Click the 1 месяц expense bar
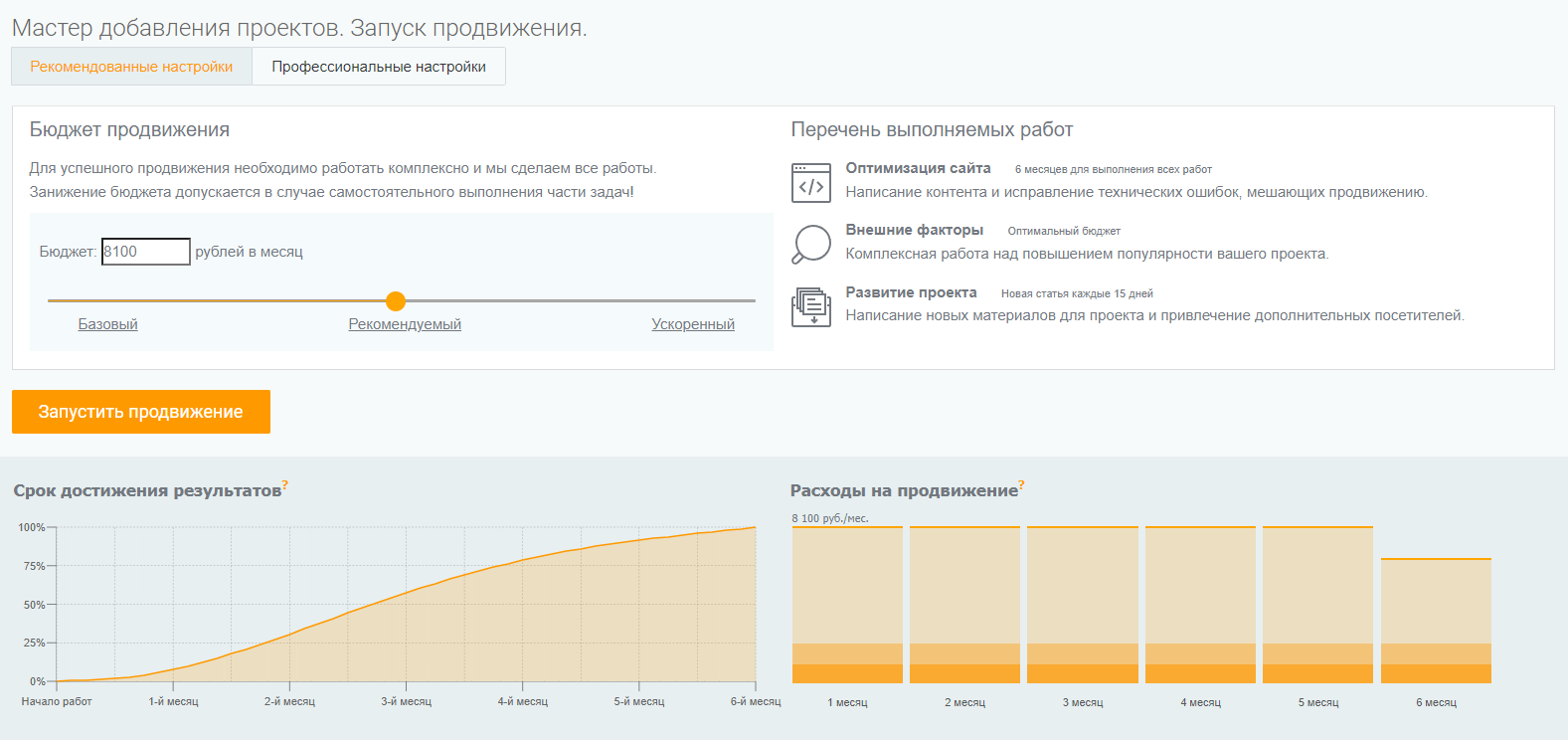 click(847, 605)
